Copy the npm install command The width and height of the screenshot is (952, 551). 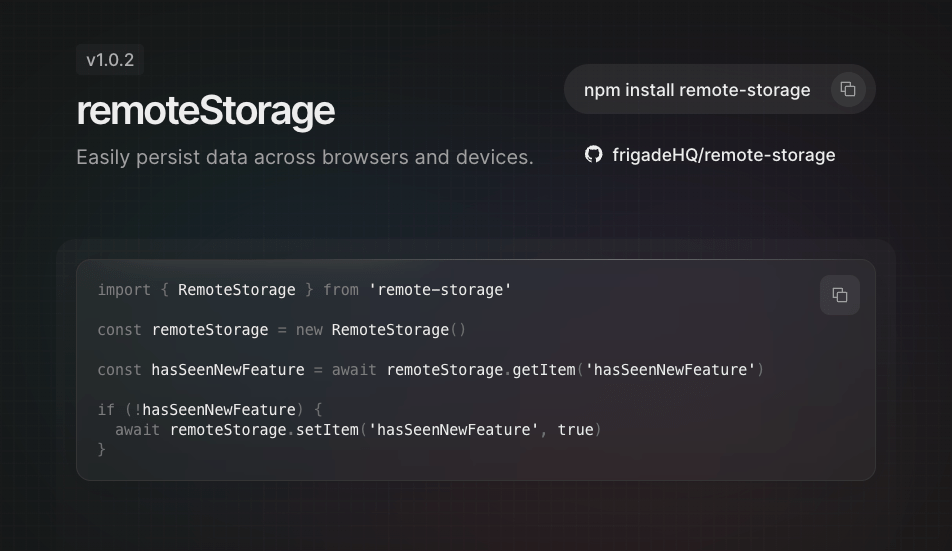847,89
